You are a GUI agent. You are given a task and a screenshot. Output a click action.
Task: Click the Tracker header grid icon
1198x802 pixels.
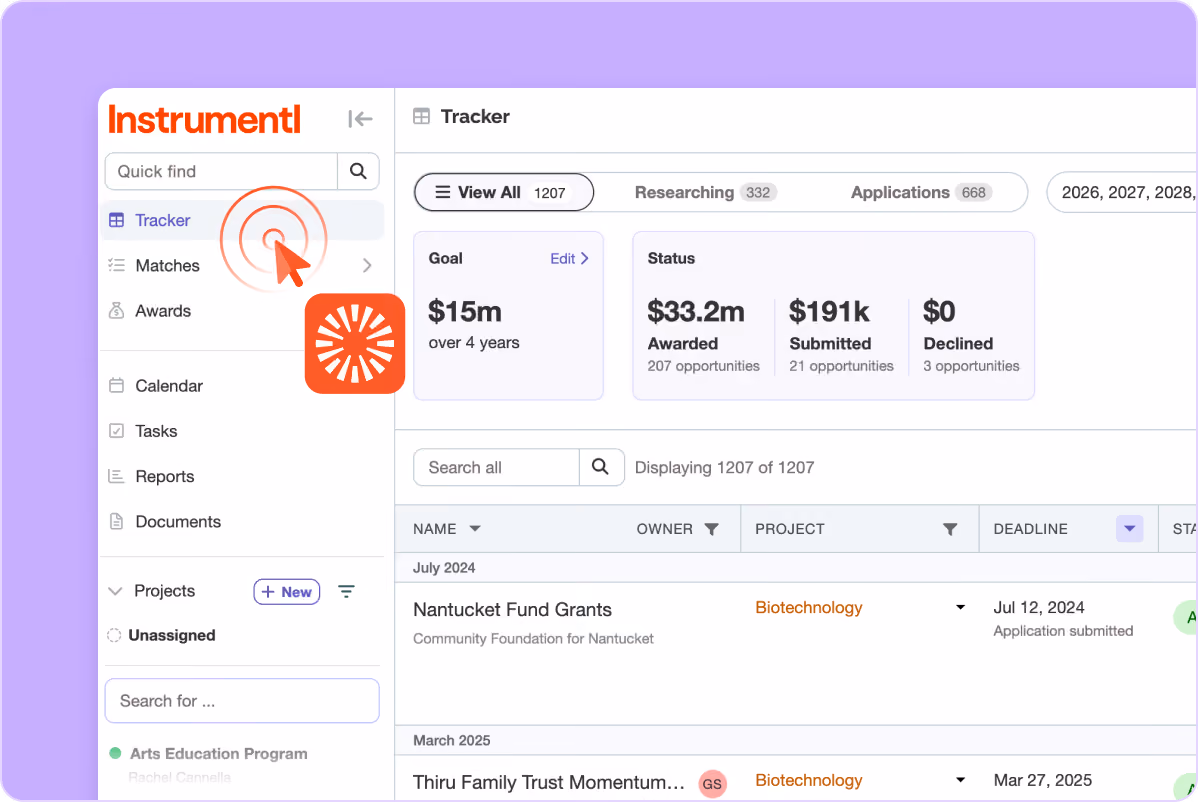point(422,116)
